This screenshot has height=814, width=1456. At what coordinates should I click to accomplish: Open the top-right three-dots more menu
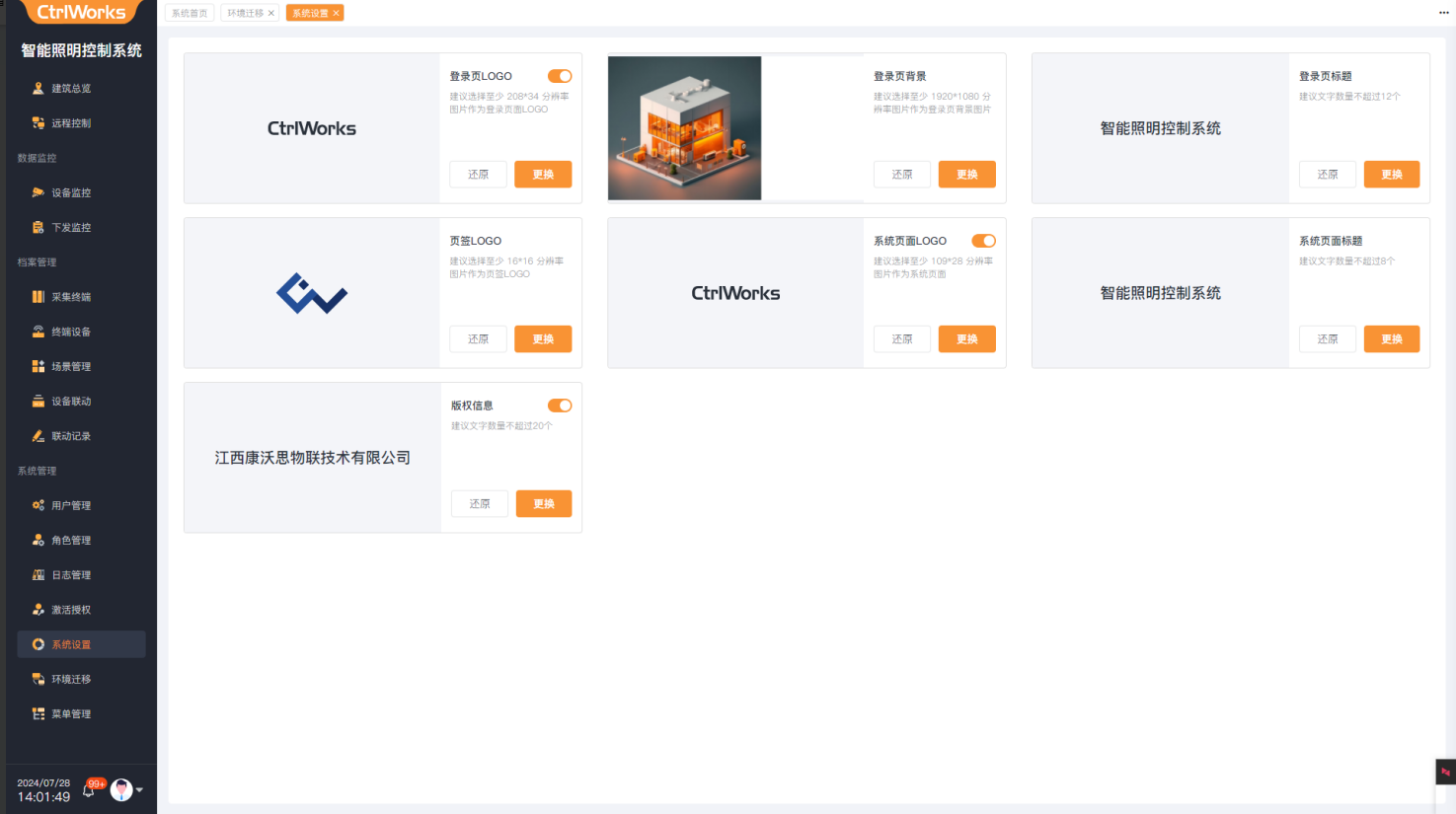point(1443,13)
